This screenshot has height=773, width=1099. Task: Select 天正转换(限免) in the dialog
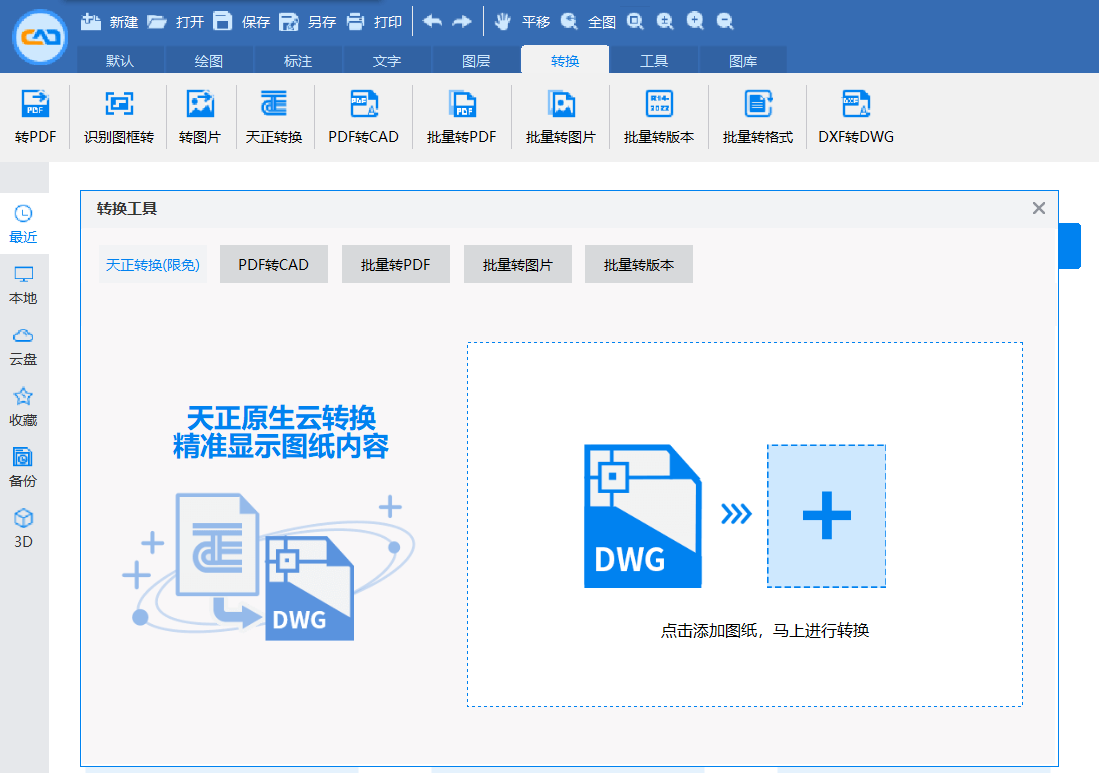coord(153,264)
